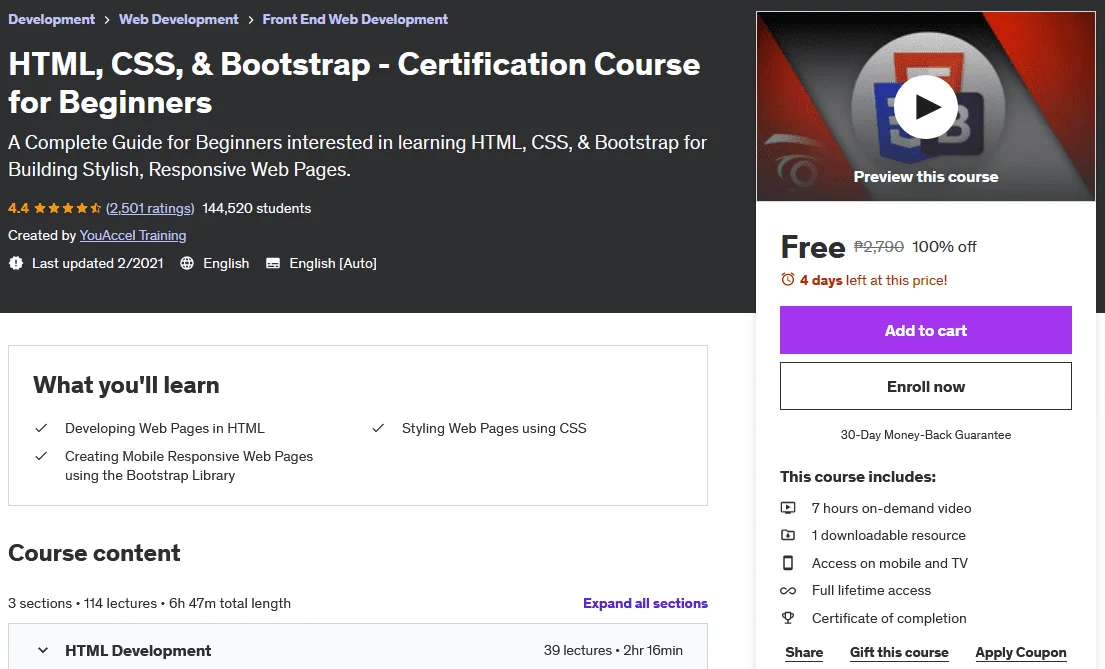Screen dimensions: 1105x669
Task: Click 4 days left at this price
Action: pyautogui.click(x=873, y=280)
